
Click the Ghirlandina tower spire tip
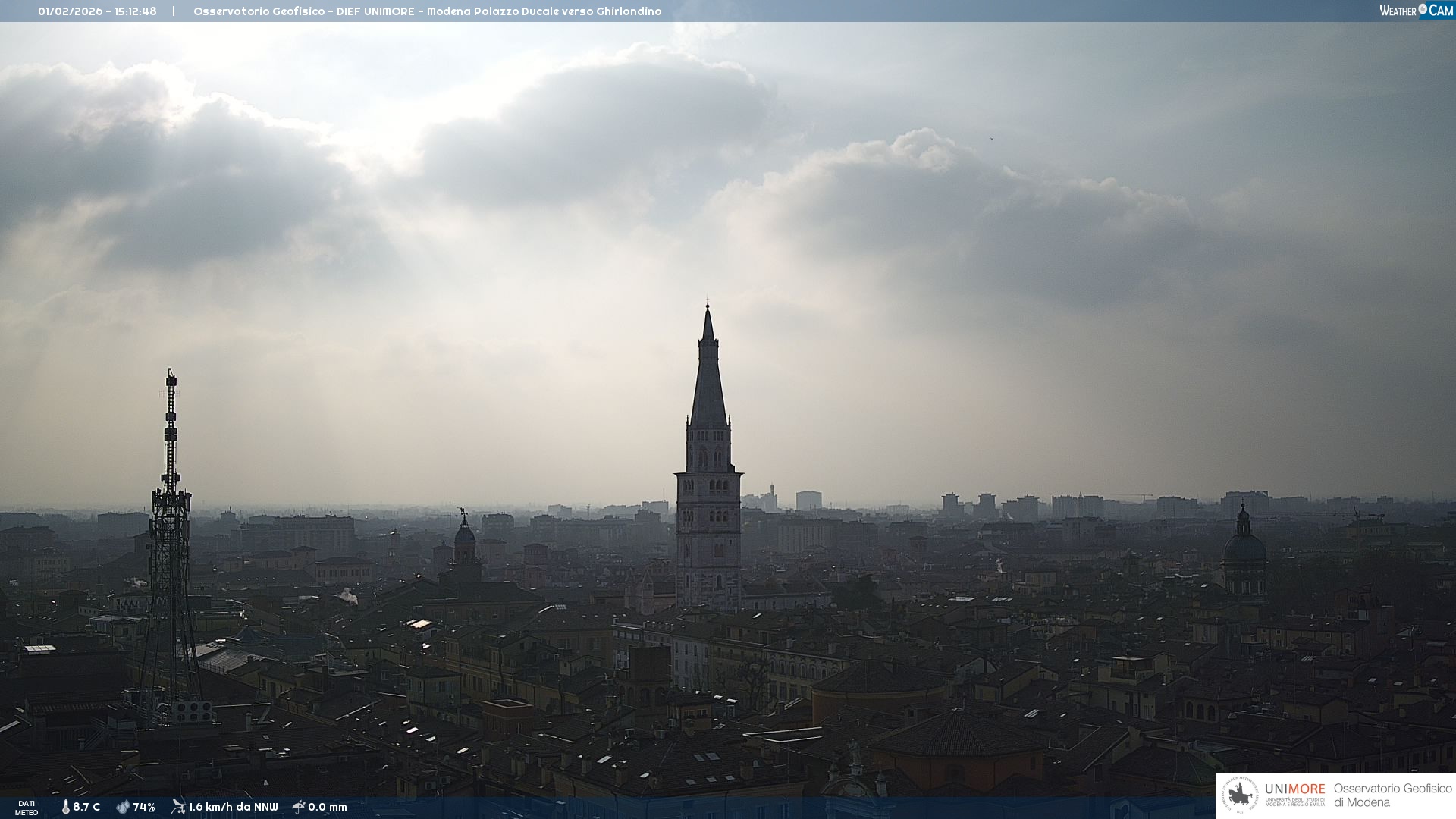pyautogui.click(x=708, y=307)
